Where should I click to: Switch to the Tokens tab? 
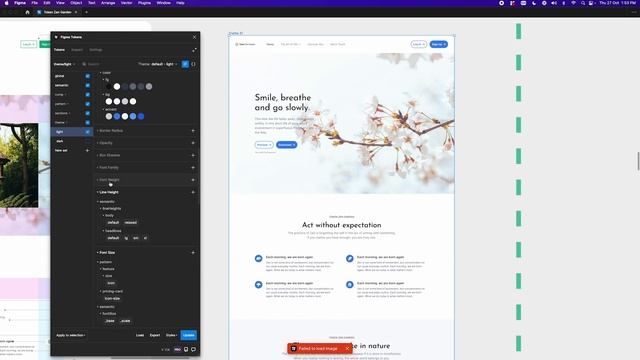[x=60, y=50]
